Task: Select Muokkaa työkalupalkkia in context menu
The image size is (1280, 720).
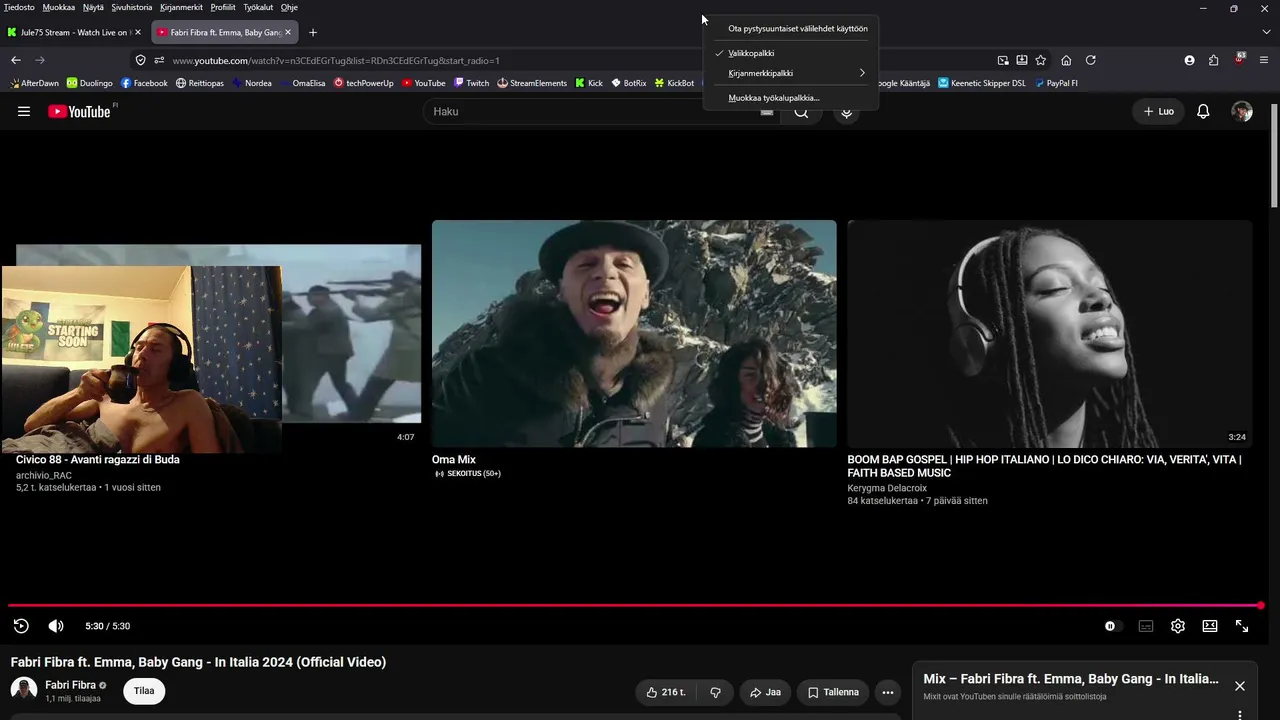Action: [791, 98]
